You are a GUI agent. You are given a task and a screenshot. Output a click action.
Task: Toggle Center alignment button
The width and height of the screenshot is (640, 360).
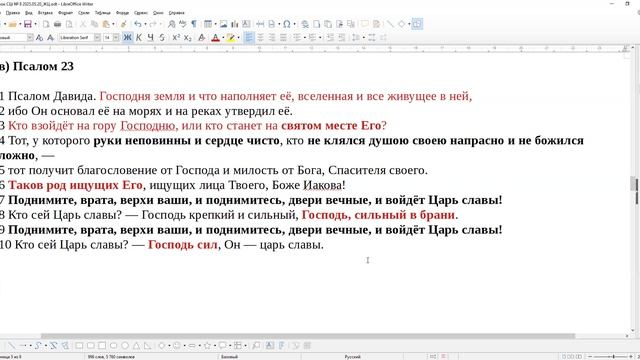pyautogui.click(x=260, y=38)
